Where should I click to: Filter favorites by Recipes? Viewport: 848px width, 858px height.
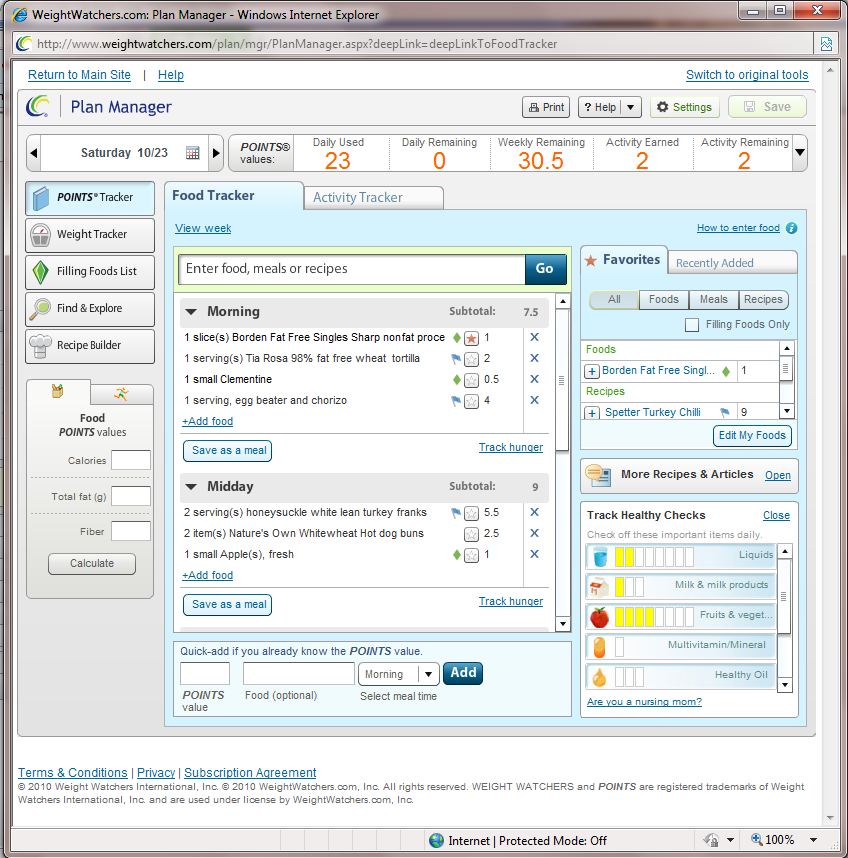(x=763, y=299)
